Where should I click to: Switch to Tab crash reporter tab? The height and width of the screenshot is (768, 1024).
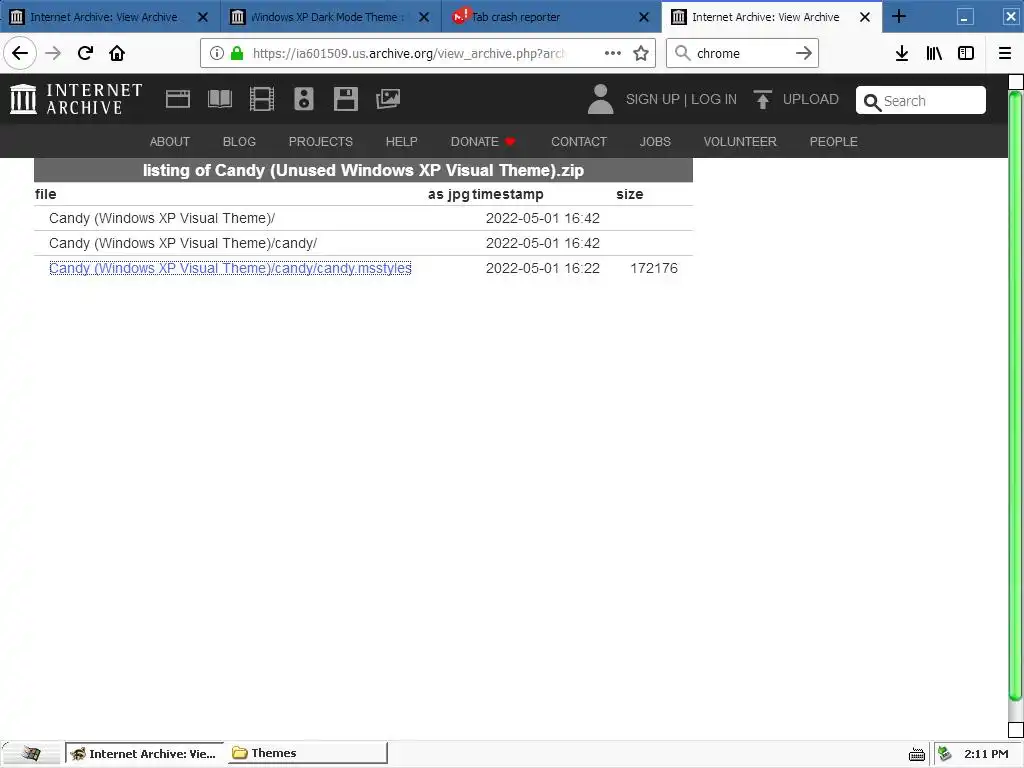[515, 17]
